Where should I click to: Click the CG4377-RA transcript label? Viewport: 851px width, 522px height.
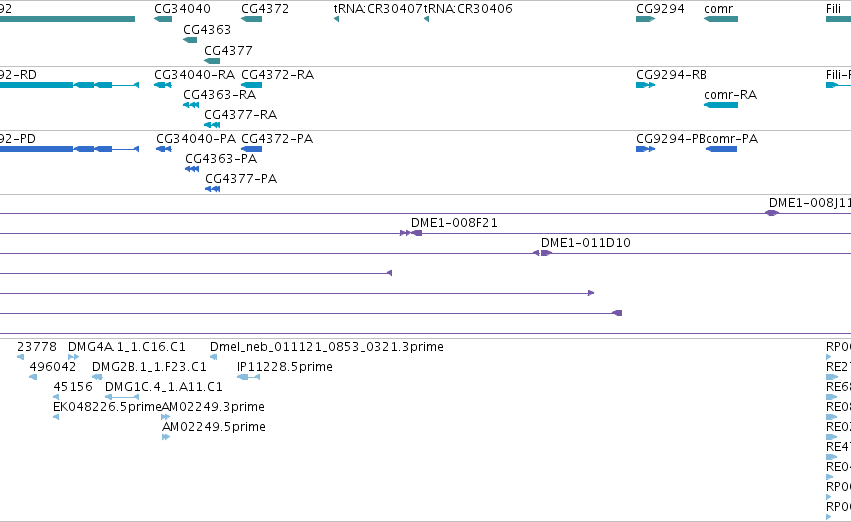click(240, 114)
